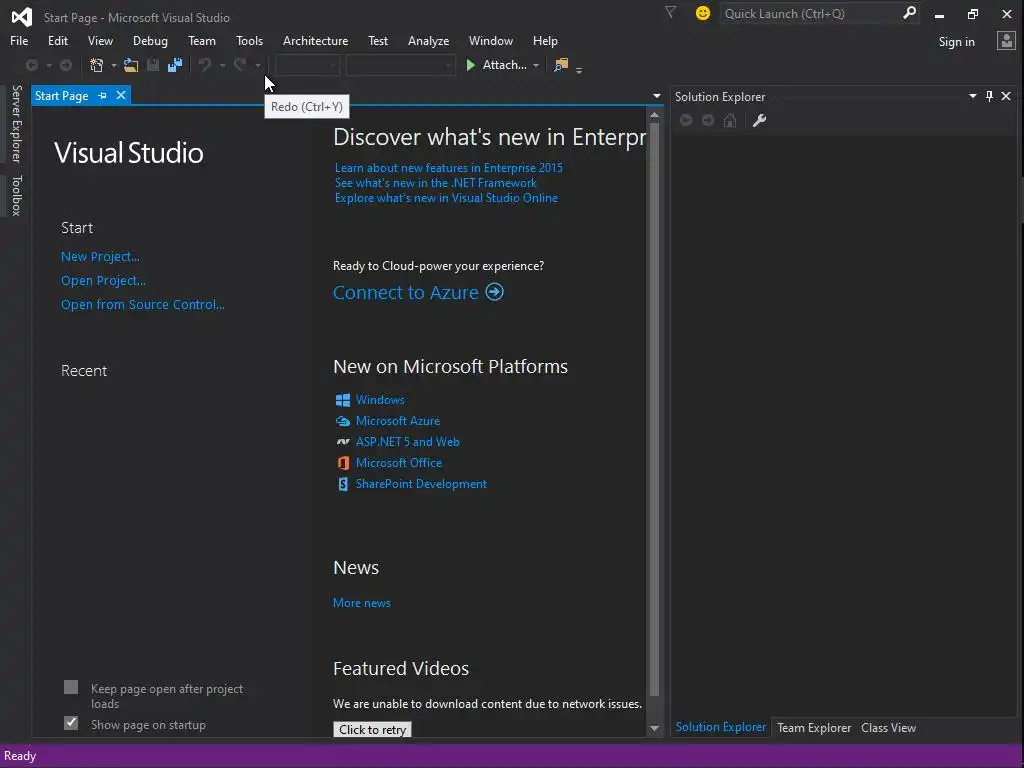Click the Open File folder toolbar icon
The height and width of the screenshot is (768, 1024).
131,65
